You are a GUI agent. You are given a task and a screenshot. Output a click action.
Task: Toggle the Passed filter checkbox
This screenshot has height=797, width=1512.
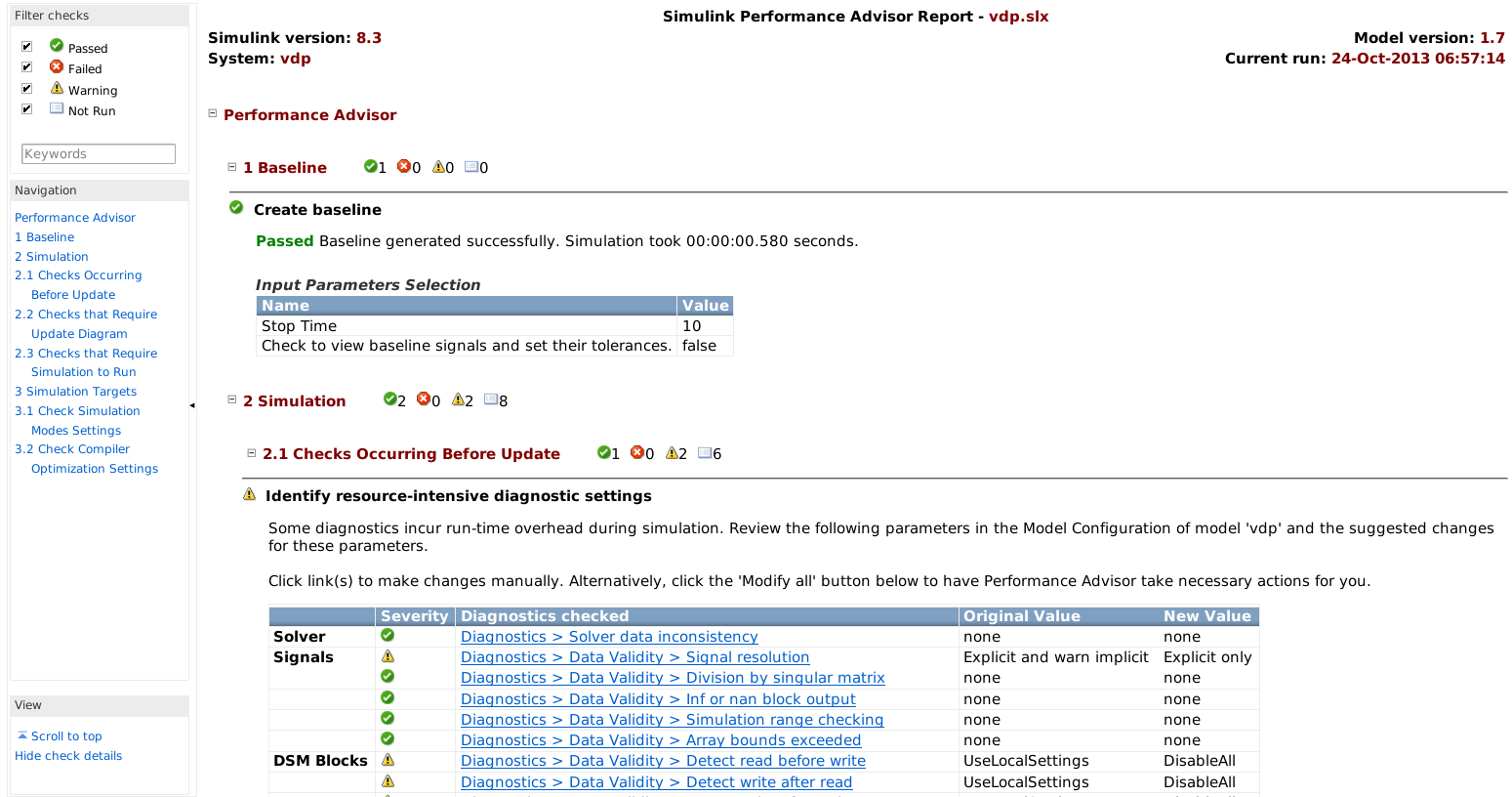tap(26, 46)
